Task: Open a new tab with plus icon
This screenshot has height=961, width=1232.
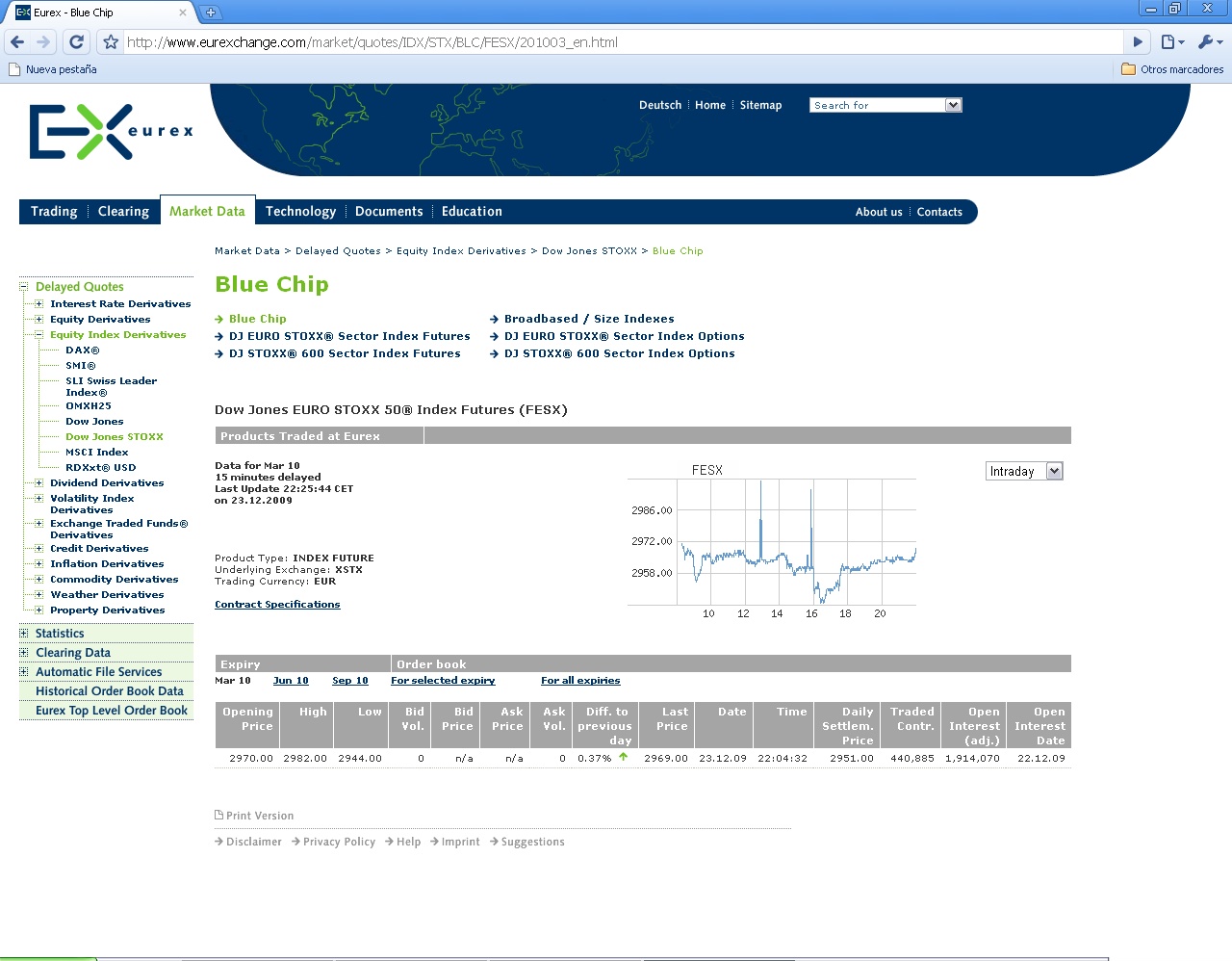Action: click(x=211, y=13)
